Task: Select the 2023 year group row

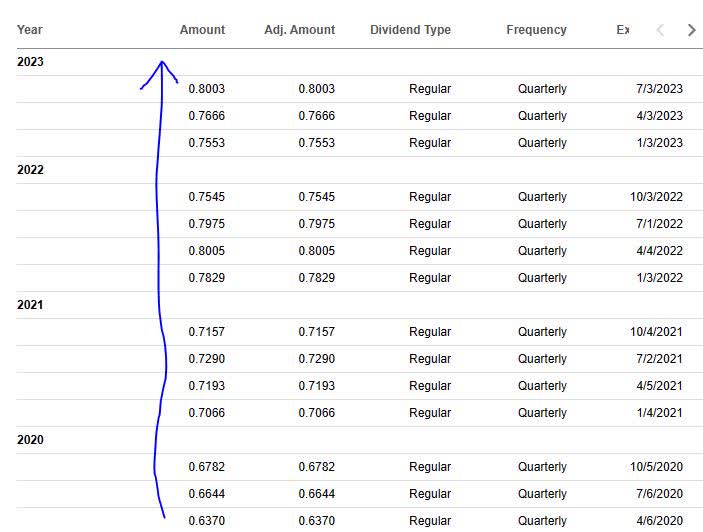Action: (x=359, y=62)
